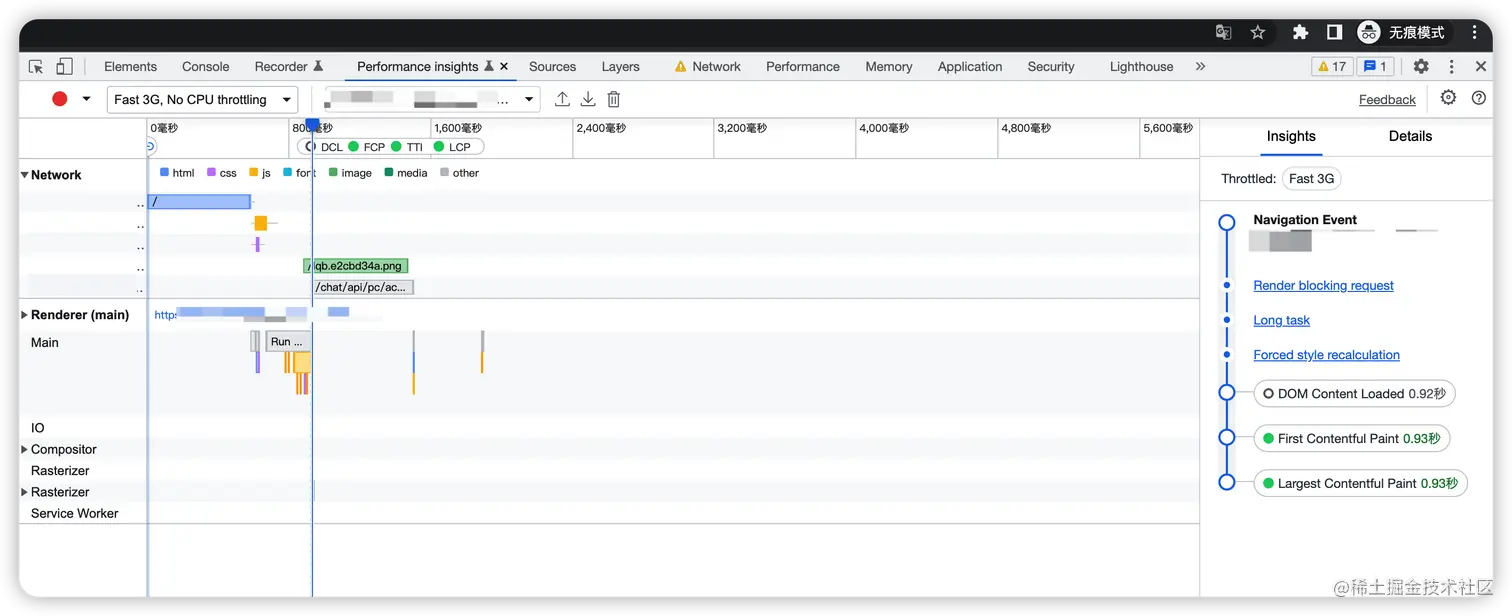The height and width of the screenshot is (616, 1512).
Task: Switch to the Sources tab
Action: coord(552,67)
